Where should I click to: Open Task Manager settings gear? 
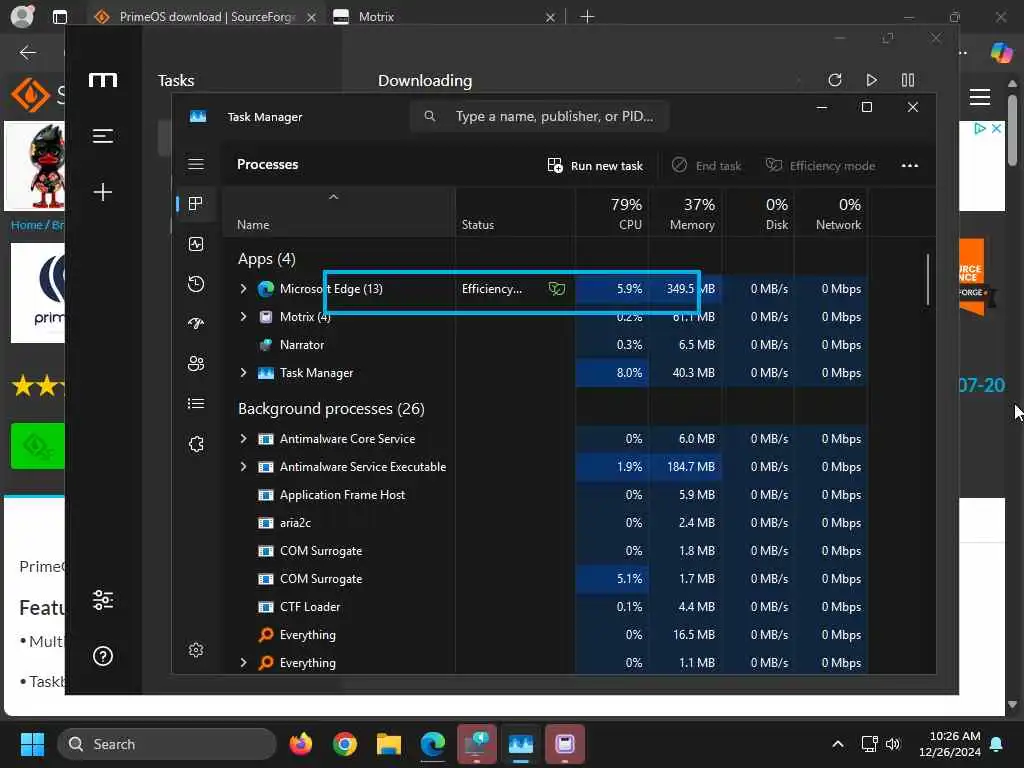click(196, 650)
